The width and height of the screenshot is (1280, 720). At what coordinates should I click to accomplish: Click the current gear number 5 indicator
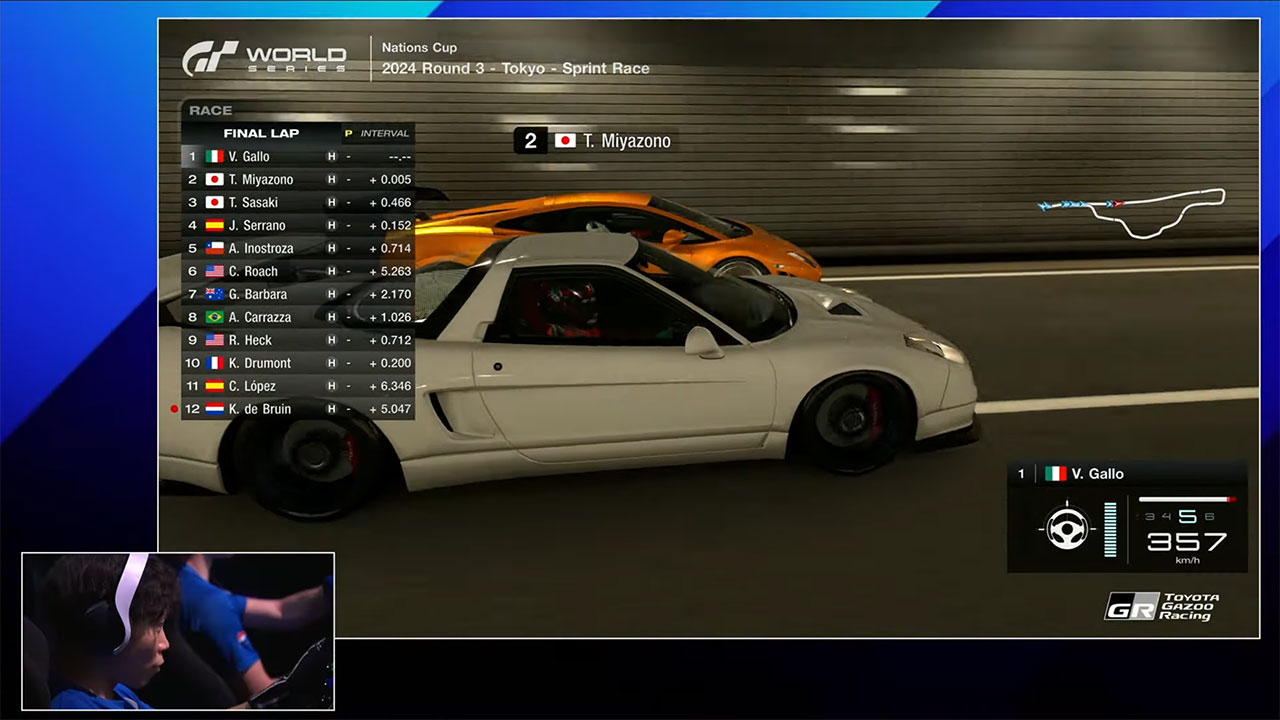pos(1187,516)
